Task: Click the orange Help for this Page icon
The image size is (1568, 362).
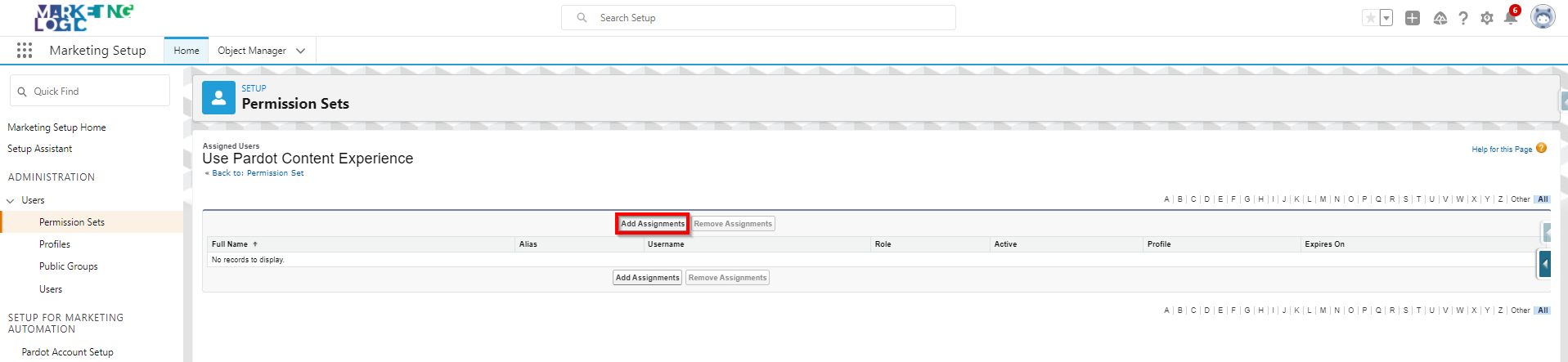Action: coord(1541,149)
